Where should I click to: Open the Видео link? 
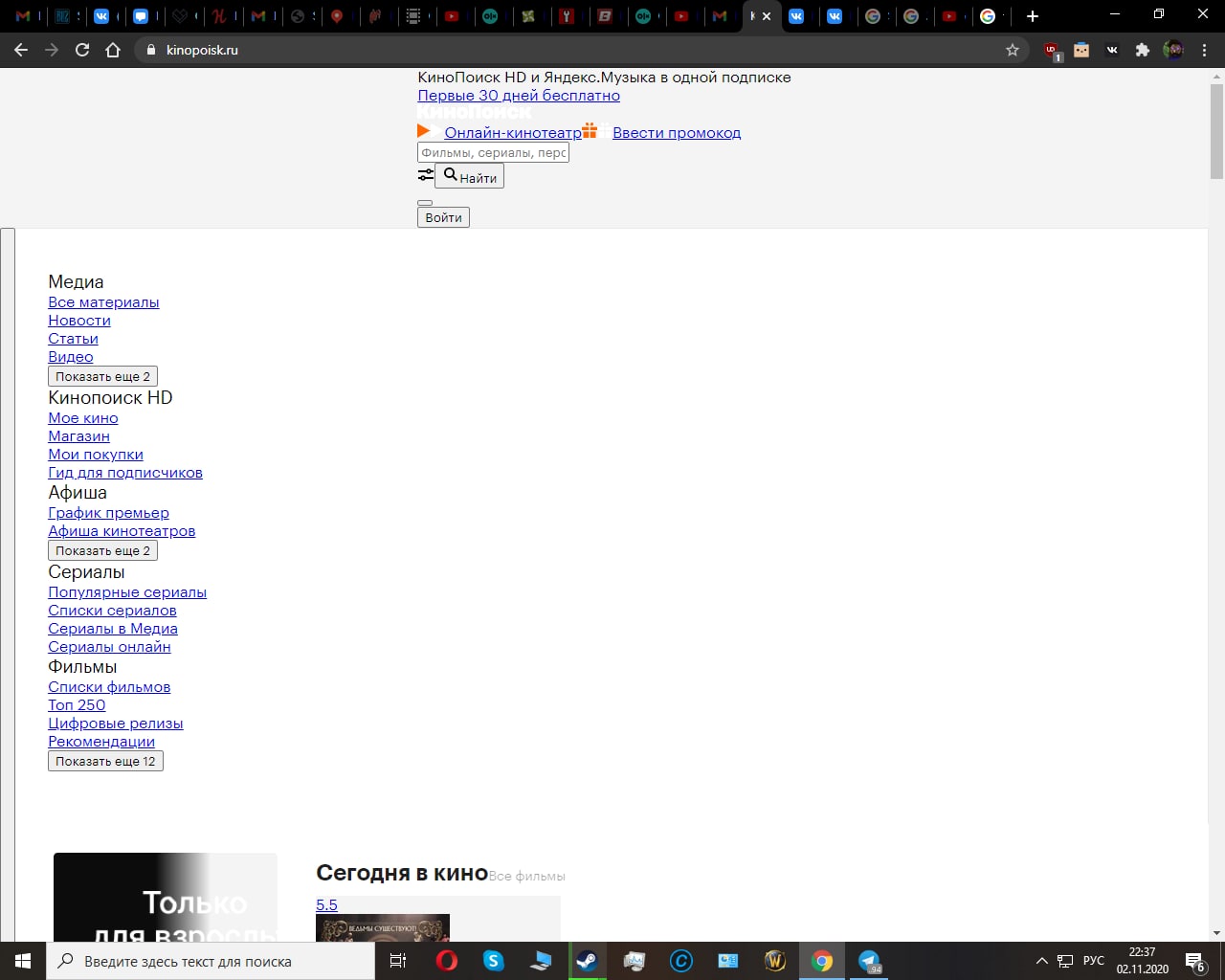coord(71,357)
